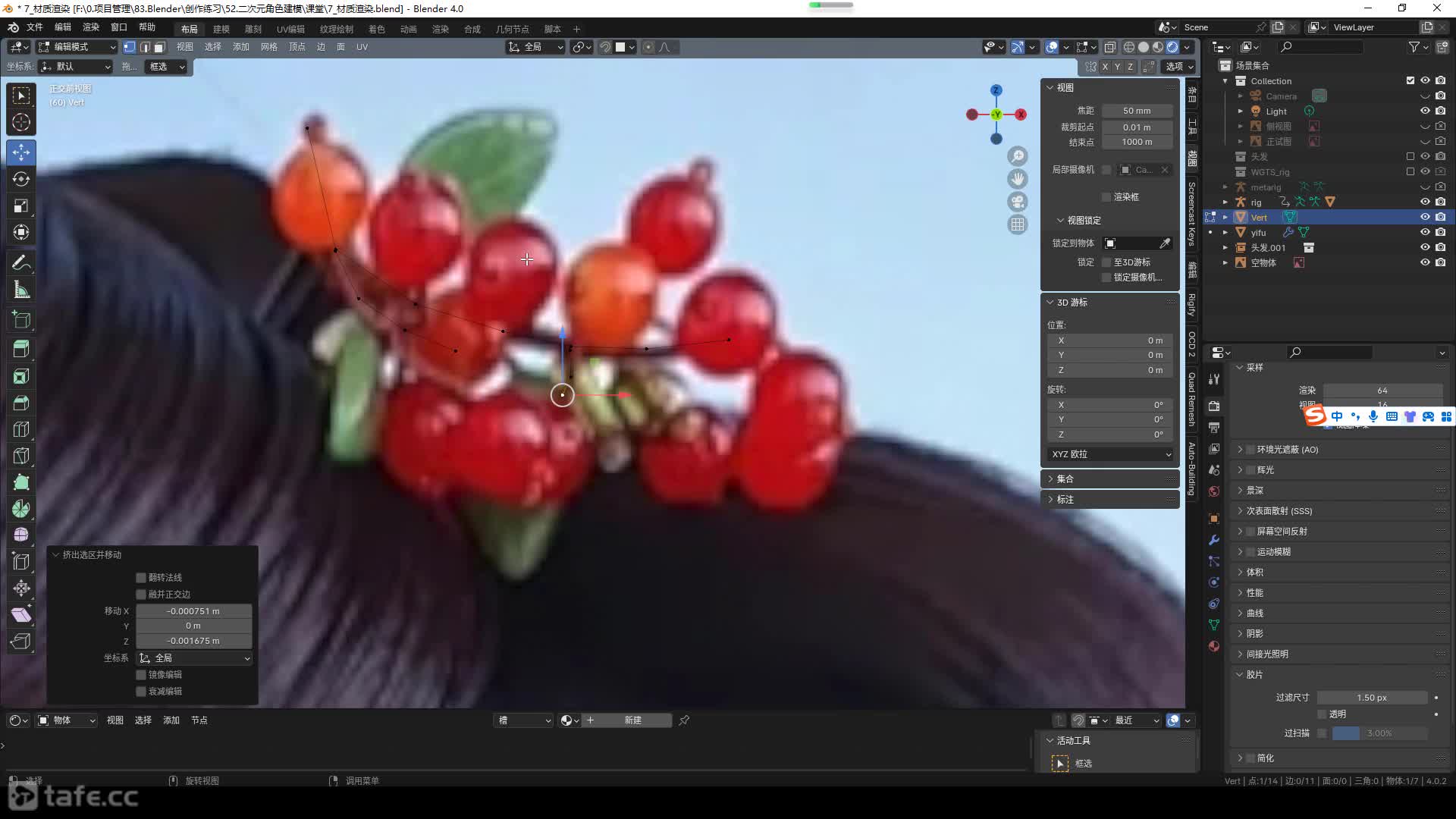Open the extrude panel orientation dropdown
The image size is (1456, 819).
[194, 658]
